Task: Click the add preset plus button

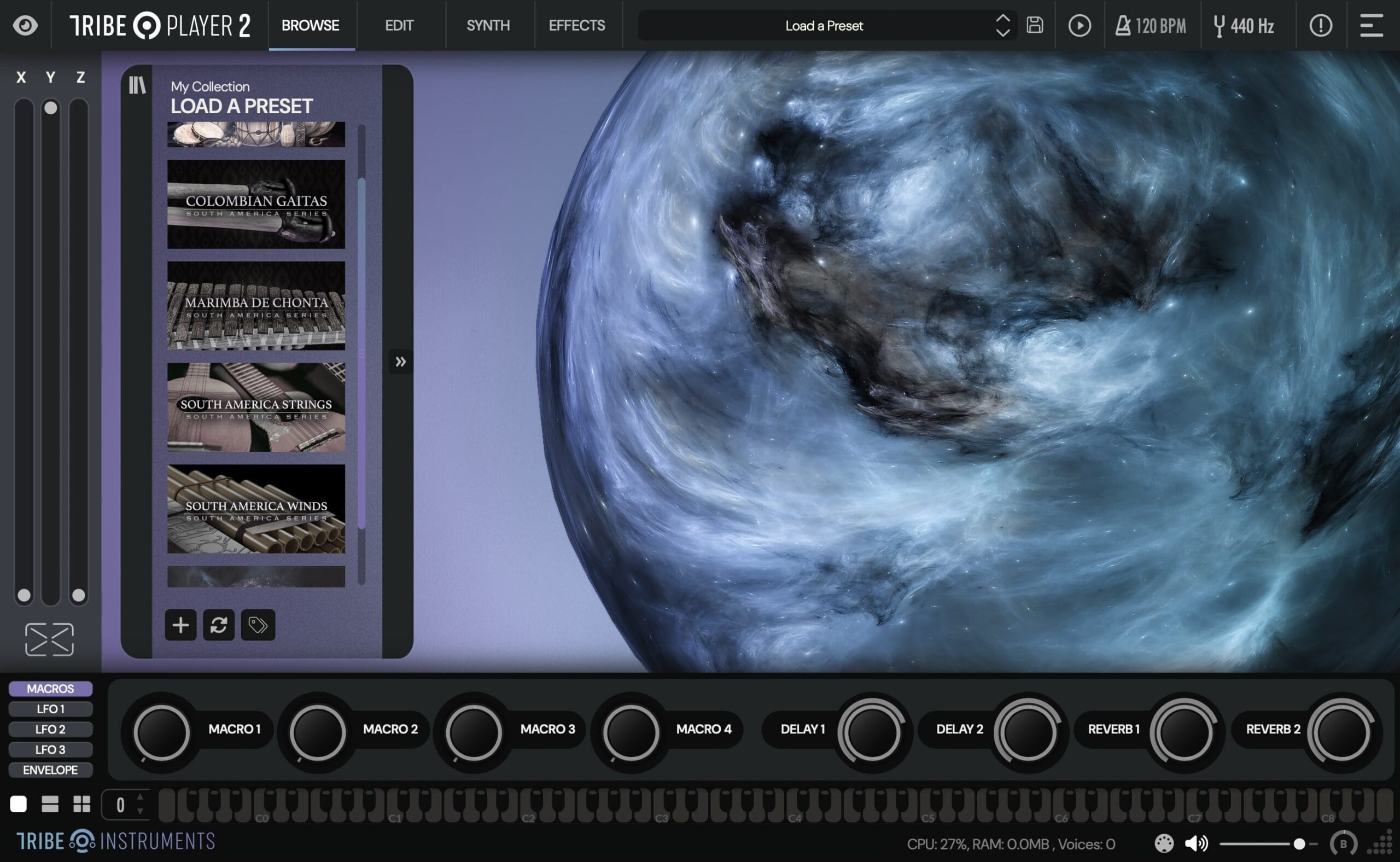Action: 180,625
